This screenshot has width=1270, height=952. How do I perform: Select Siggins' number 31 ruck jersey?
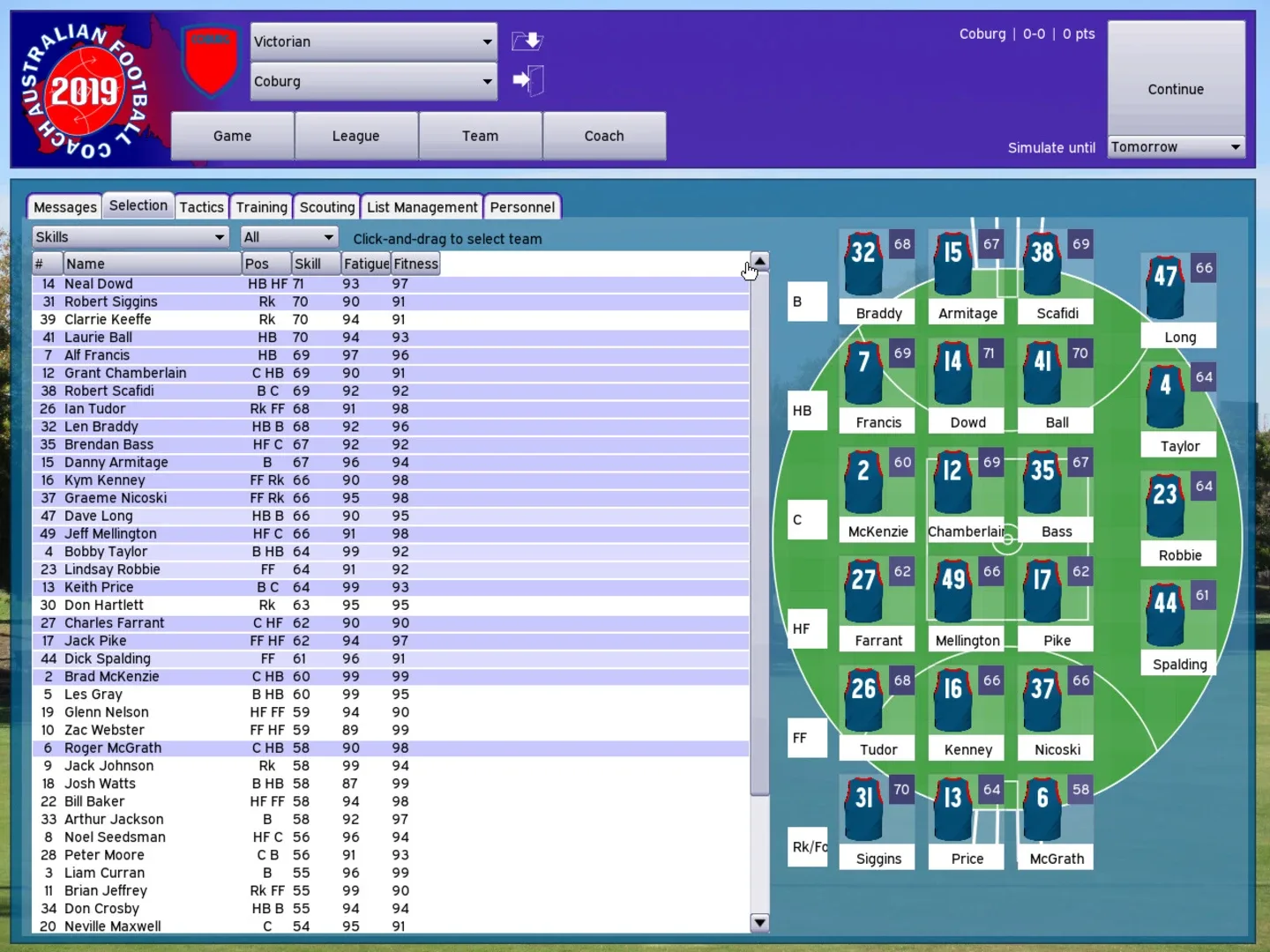pos(863,810)
